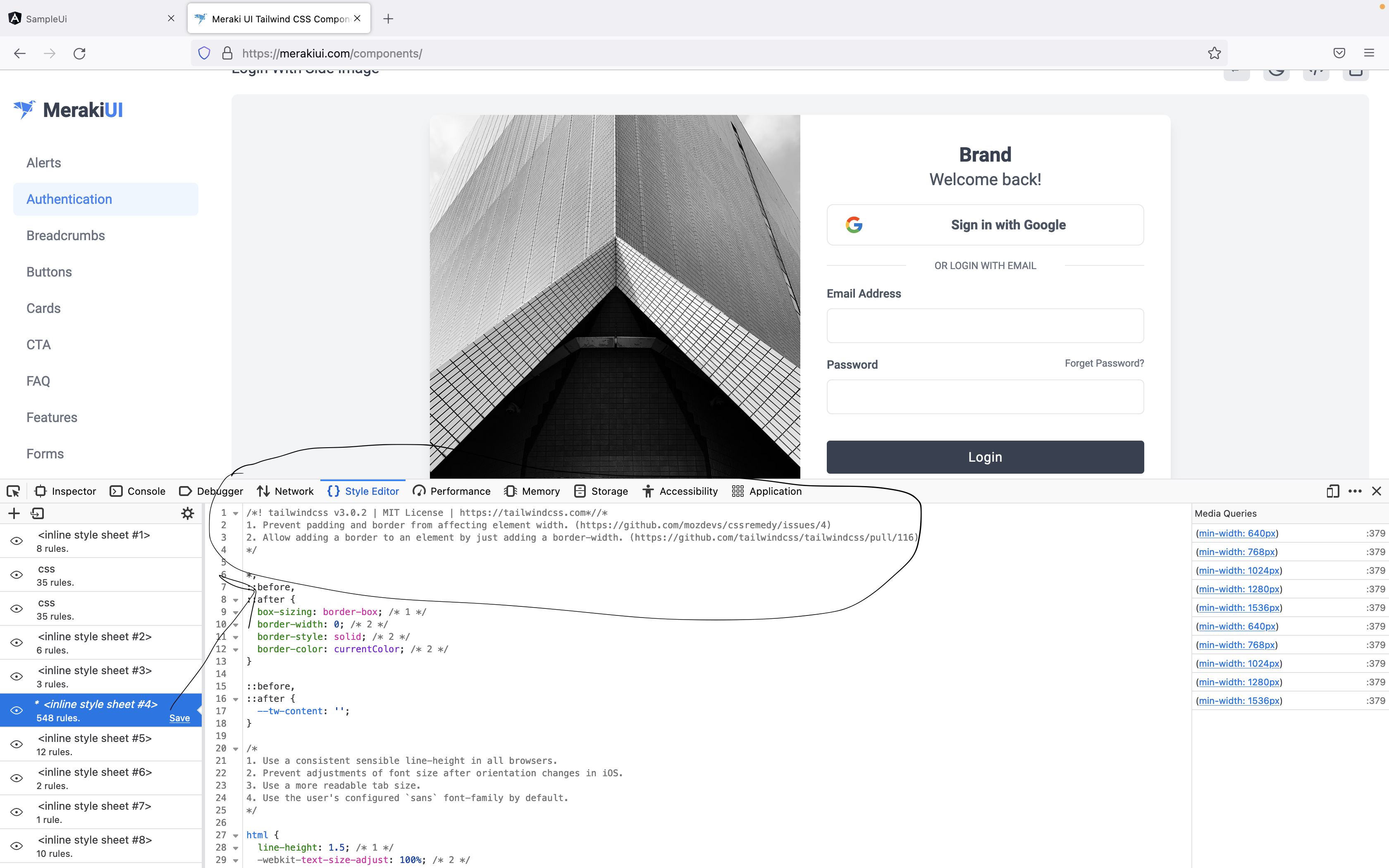The height and width of the screenshot is (868, 1389).
Task: Click the element picker icon in devtools
Action: point(13,491)
